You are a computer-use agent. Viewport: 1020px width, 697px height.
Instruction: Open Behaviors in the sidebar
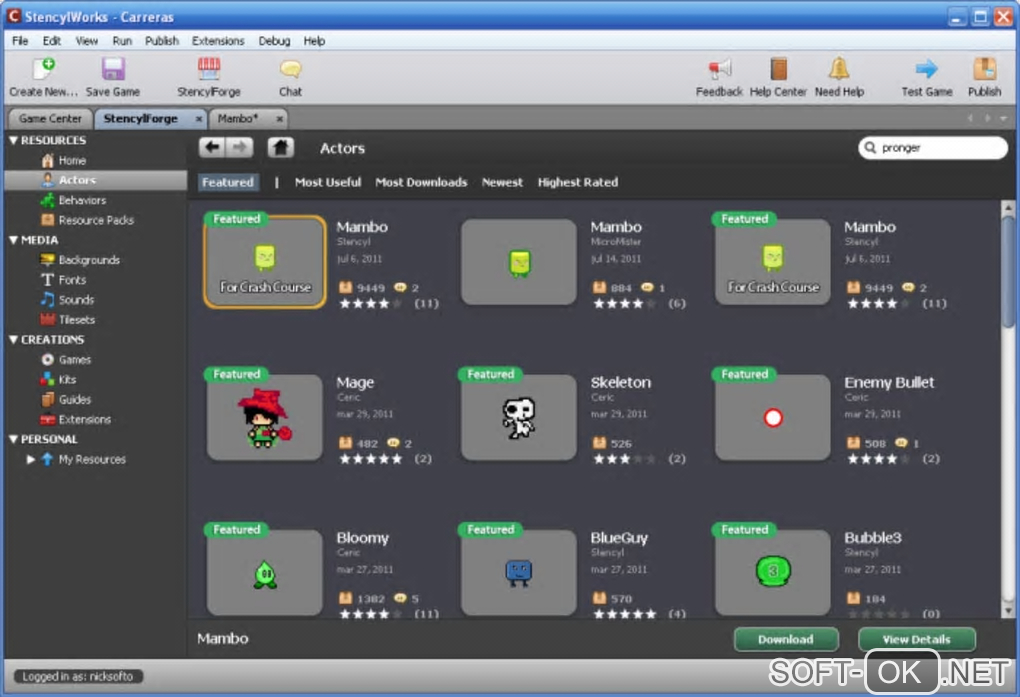[x=82, y=200]
